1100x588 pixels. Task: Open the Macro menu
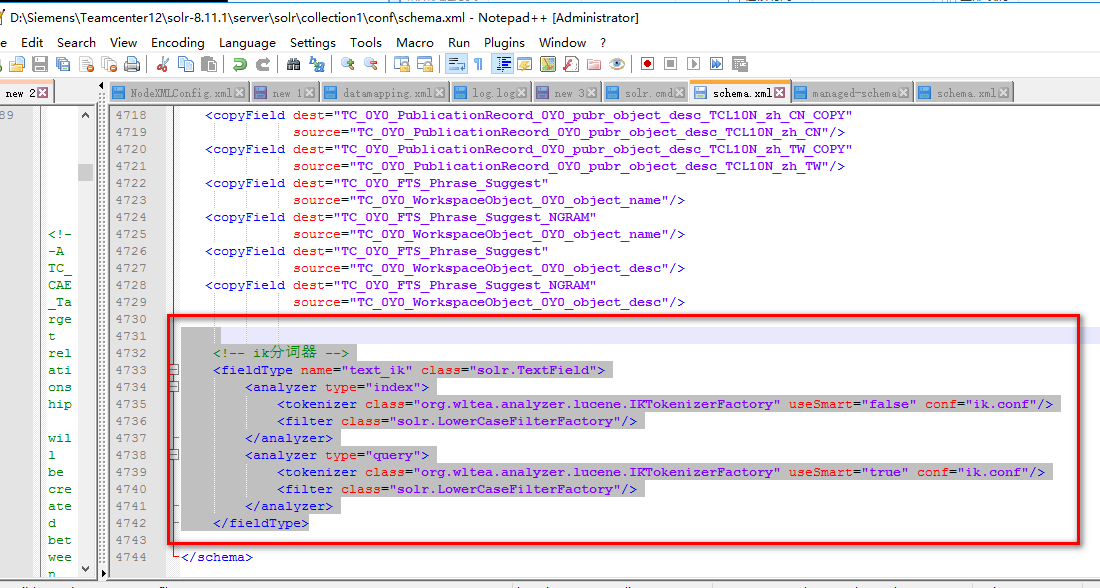(x=415, y=43)
